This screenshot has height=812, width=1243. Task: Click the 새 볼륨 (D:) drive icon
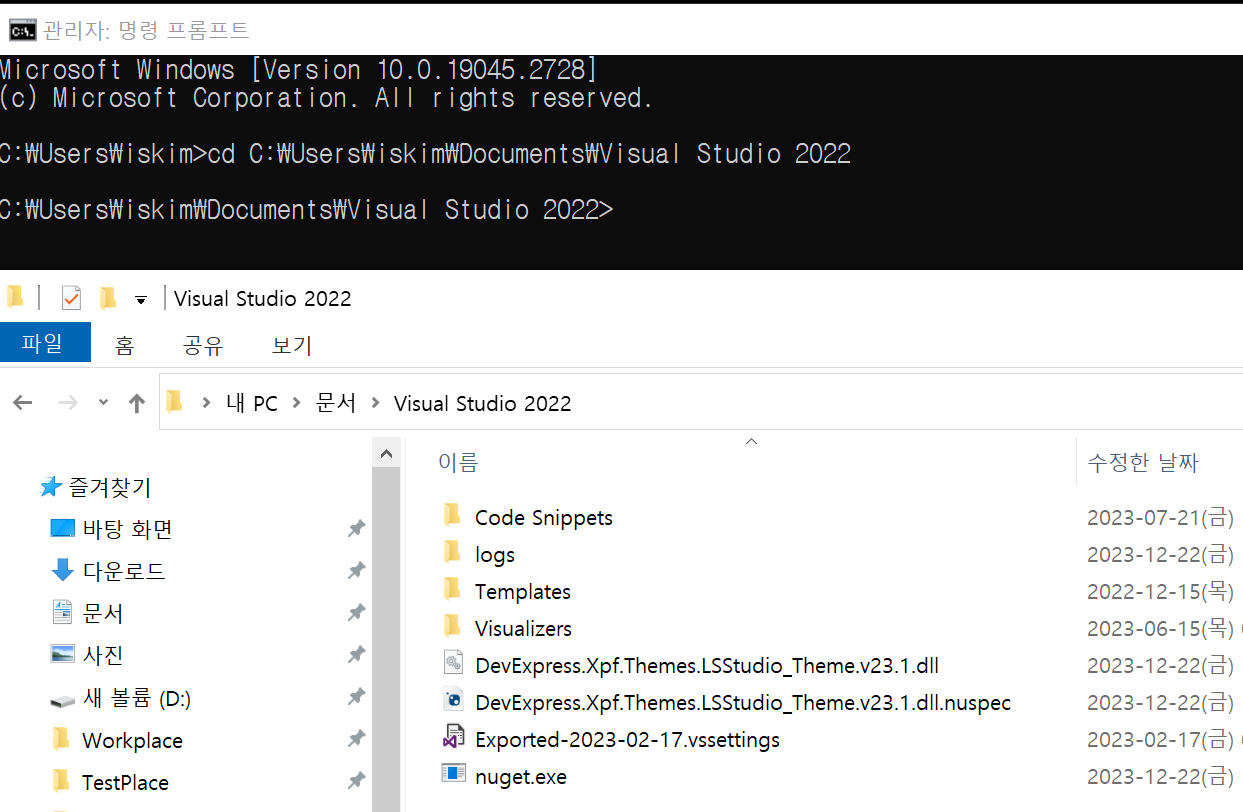(x=63, y=701)
